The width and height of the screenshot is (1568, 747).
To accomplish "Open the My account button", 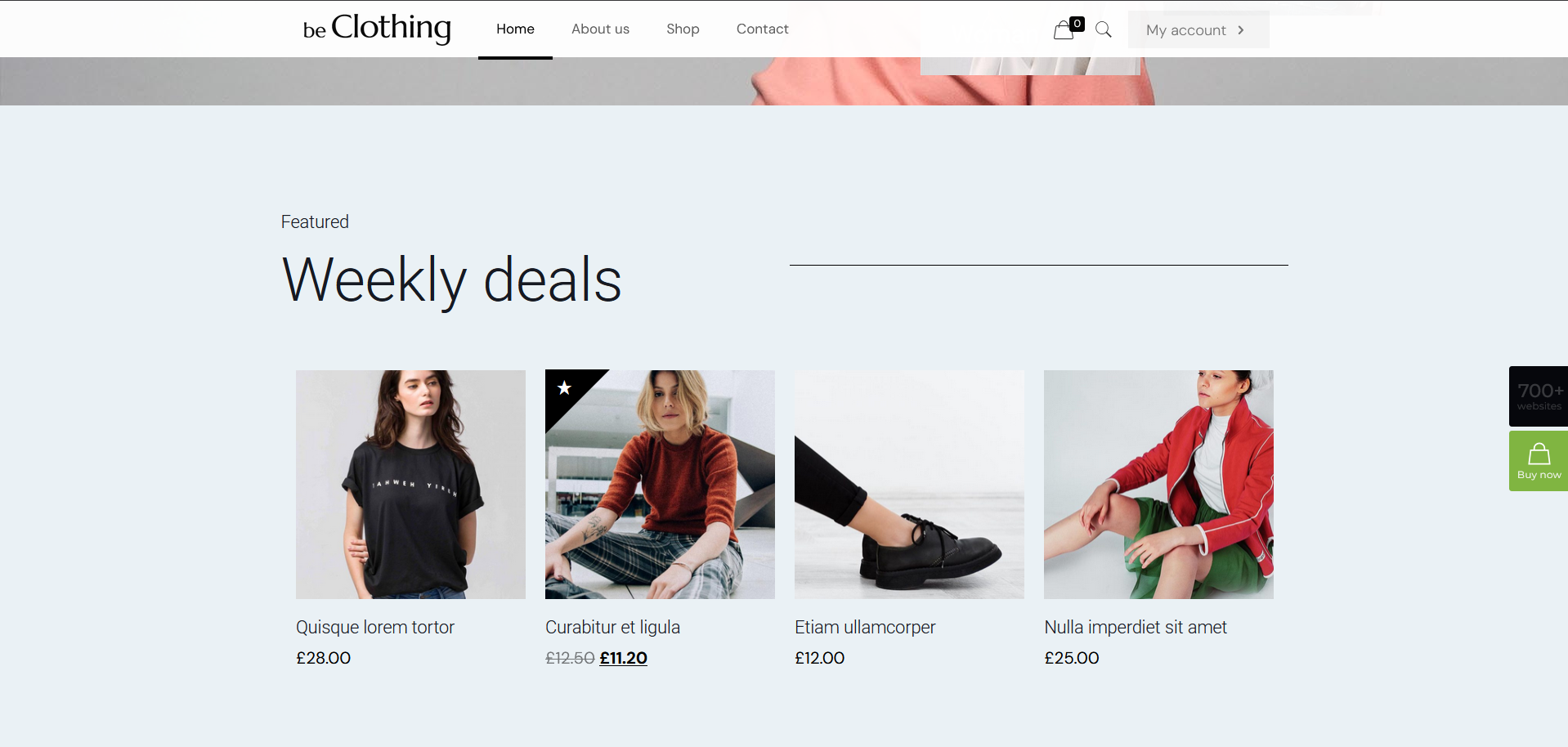I will [x=1186, y=30].
